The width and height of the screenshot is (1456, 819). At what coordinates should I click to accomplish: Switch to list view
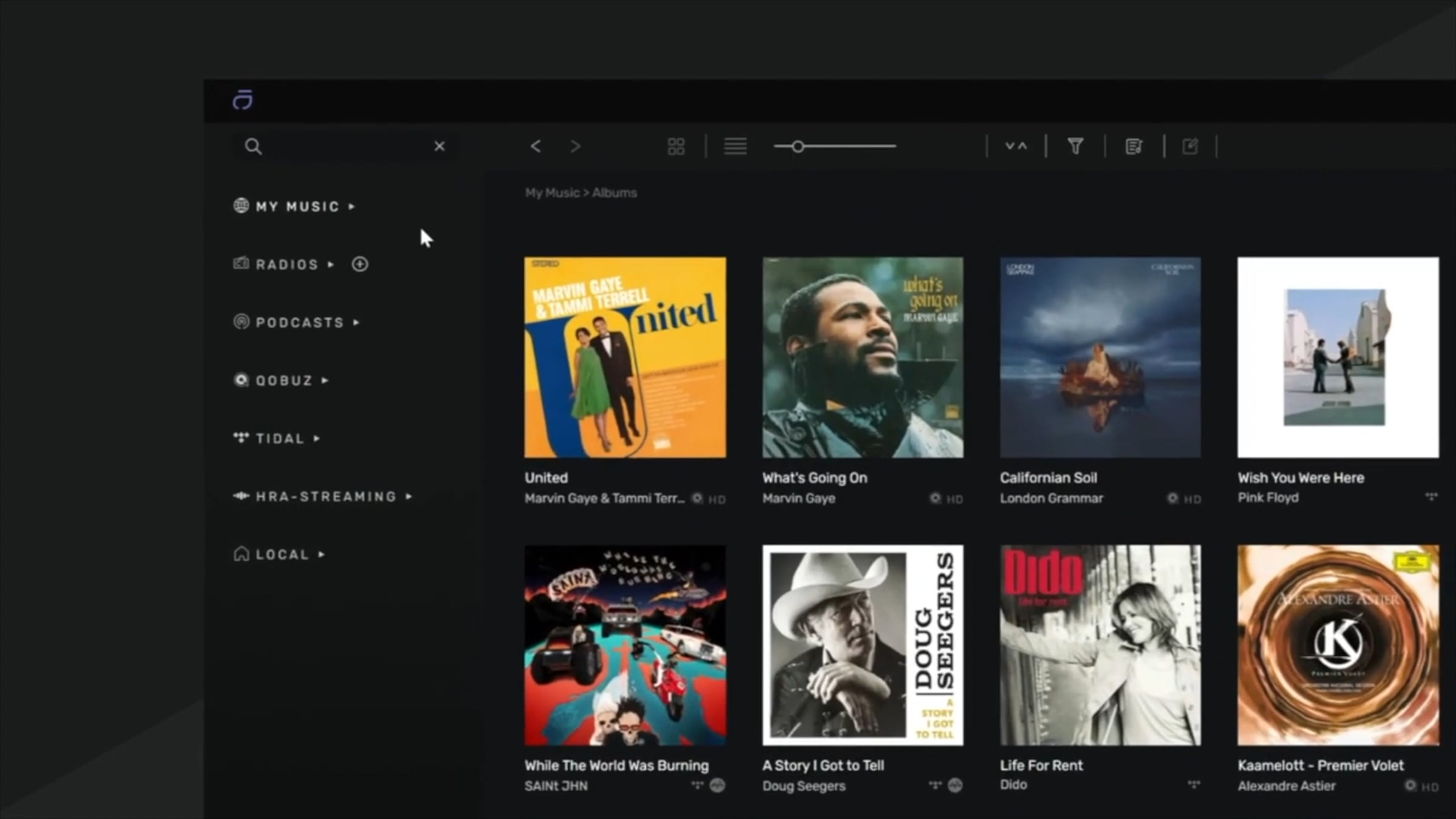735,146
